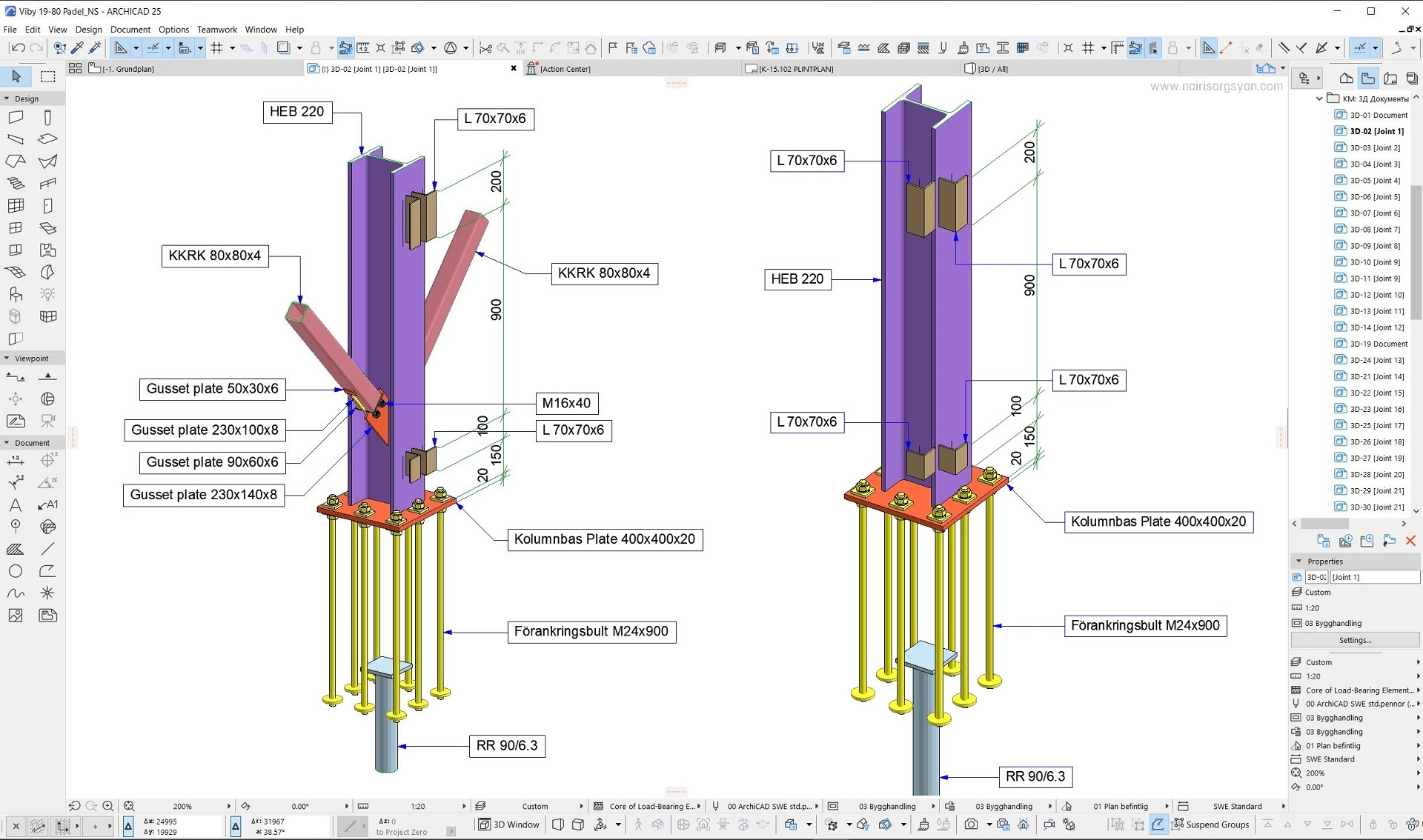Select the Label tool
1423x840 pixels.
47,505
